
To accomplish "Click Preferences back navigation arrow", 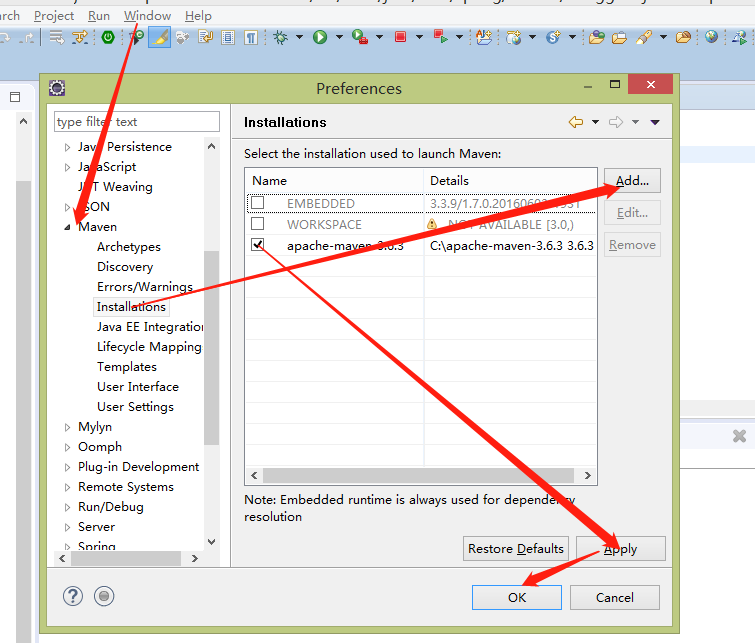I will [575, 122].
